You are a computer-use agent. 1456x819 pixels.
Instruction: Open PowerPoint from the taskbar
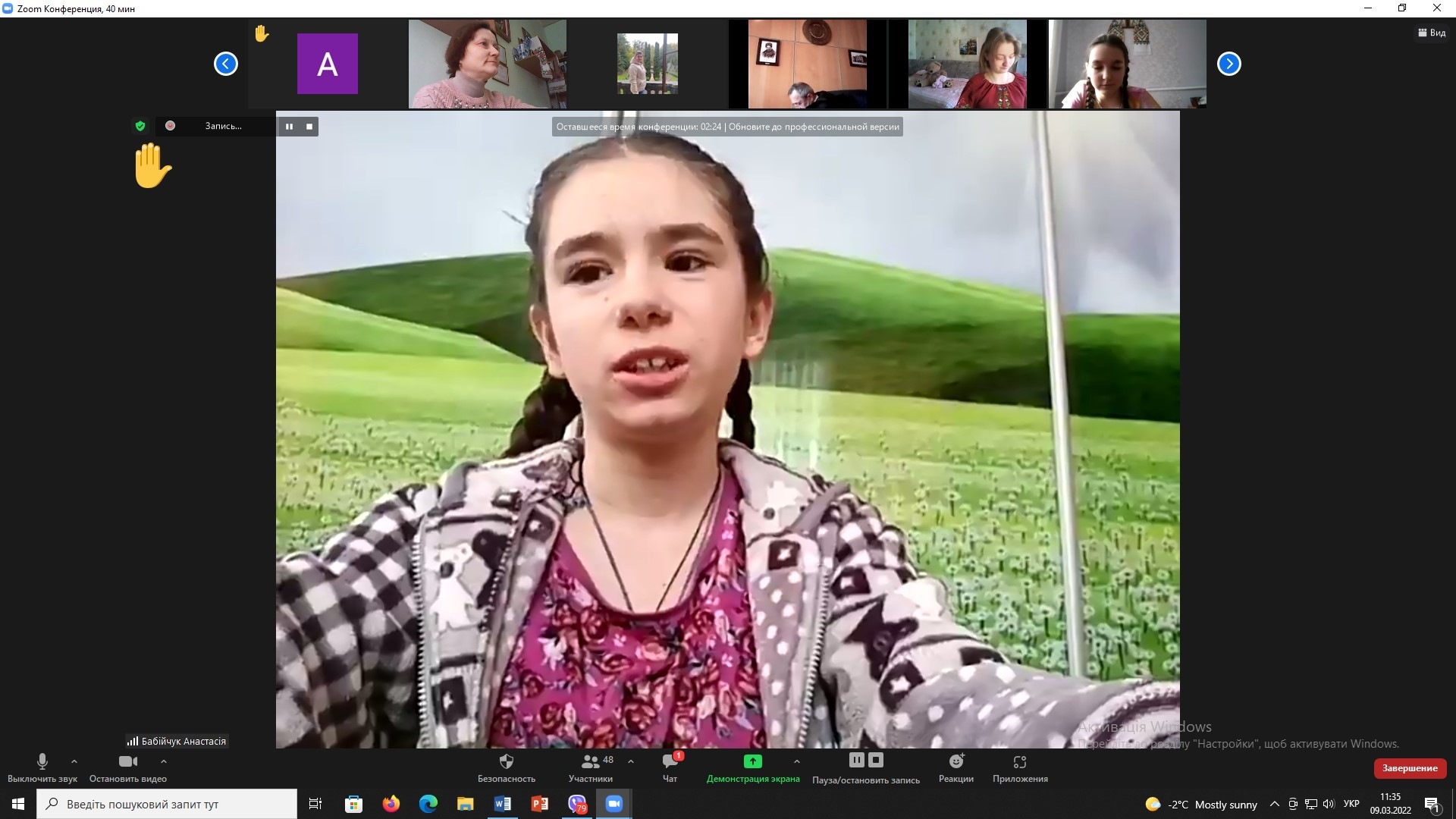pyautogui.click(x=540, y=804)
